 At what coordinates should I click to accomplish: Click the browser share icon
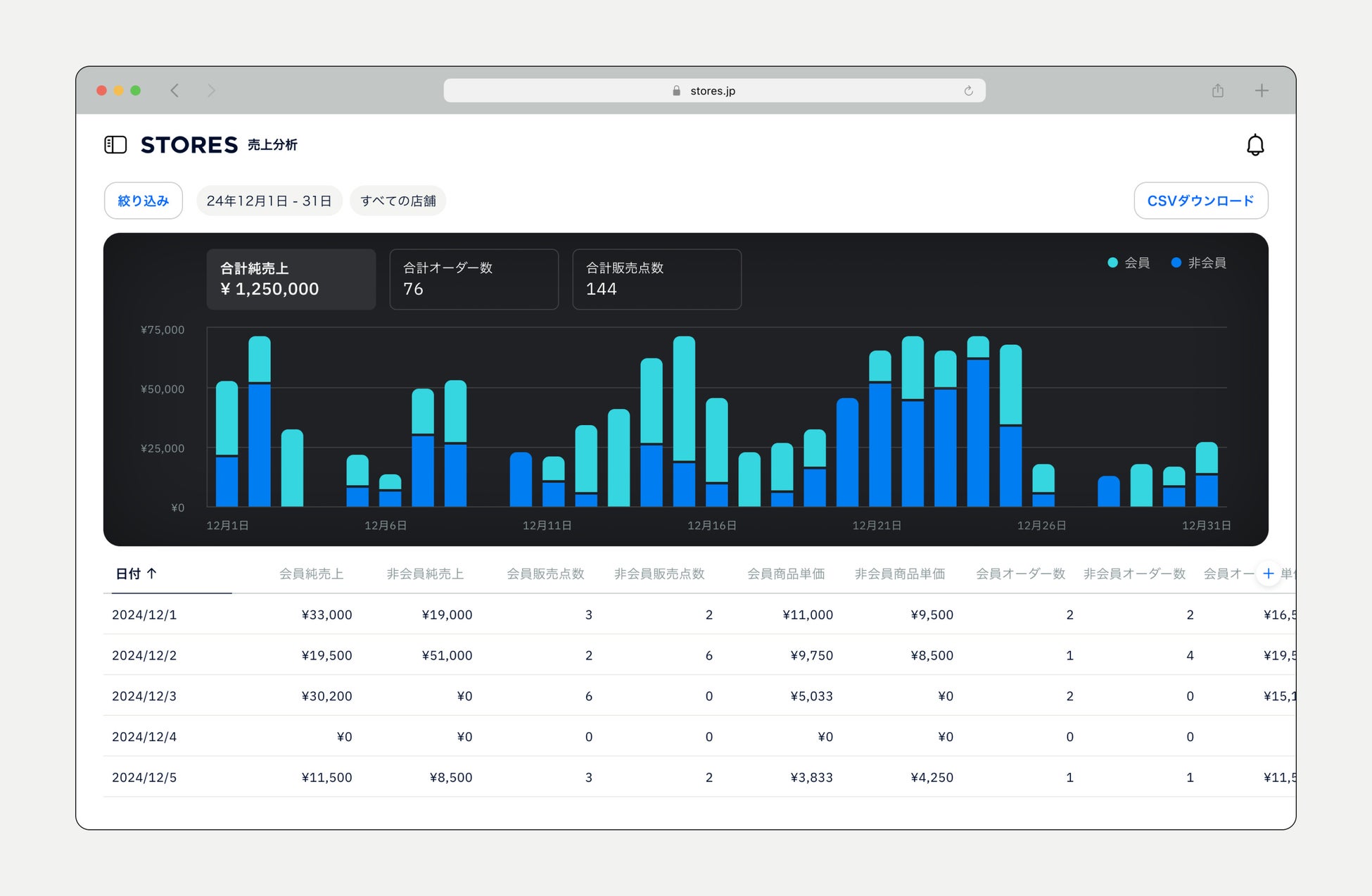pyautogui.click(x=1218, y=91)
